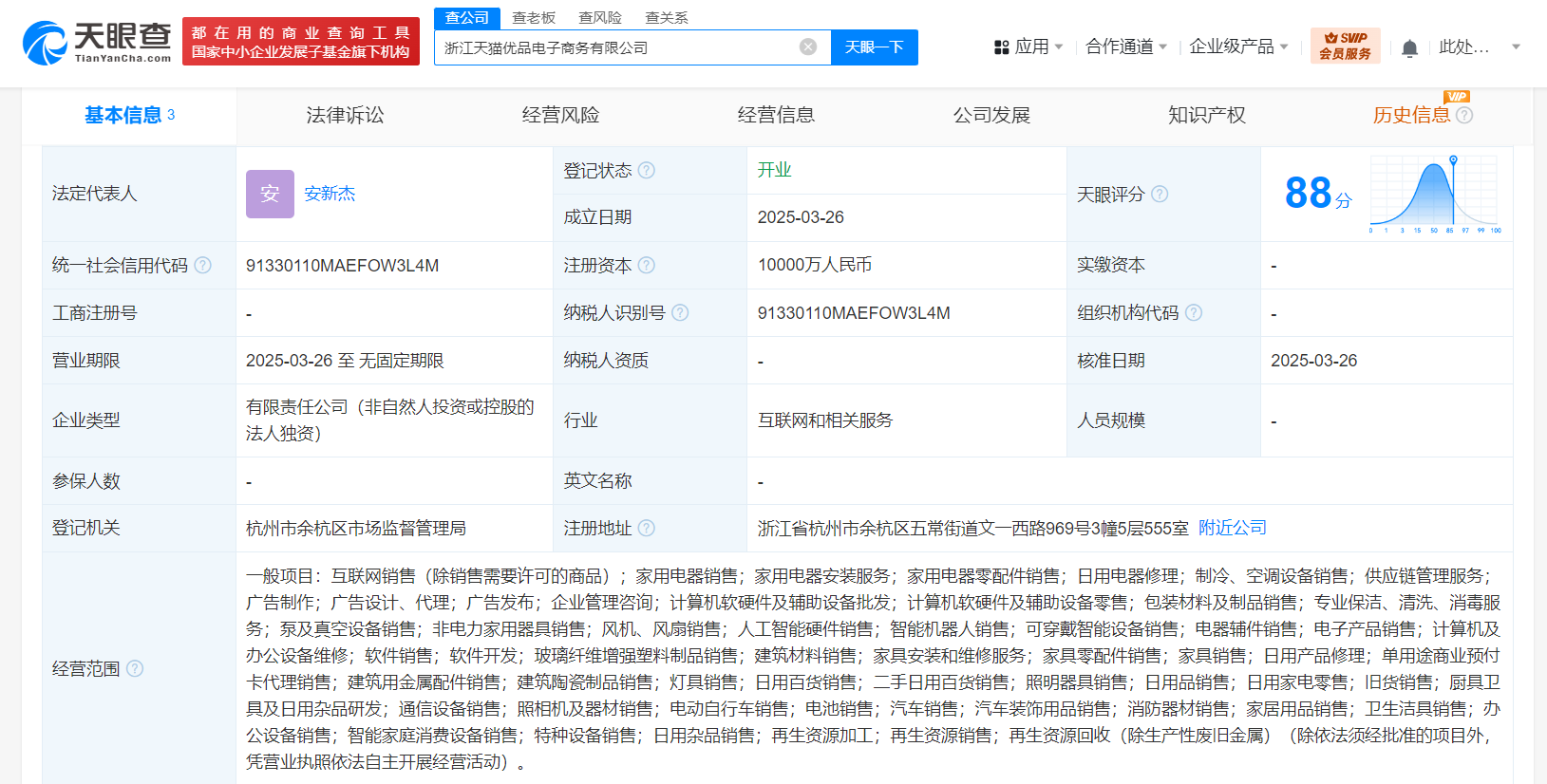Viewport: 1547px width, 784px height.
Task: Expand the 合作通道 dropdown
Action: tap(1125, 47)
